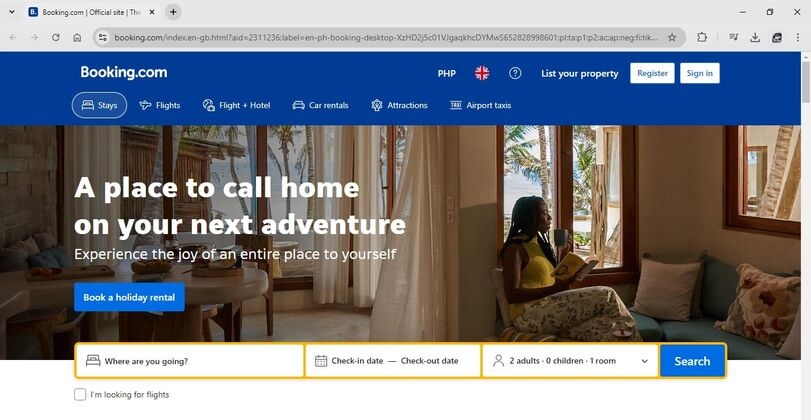Open the browser extensions puzzle icon

[x=701, y=37]
